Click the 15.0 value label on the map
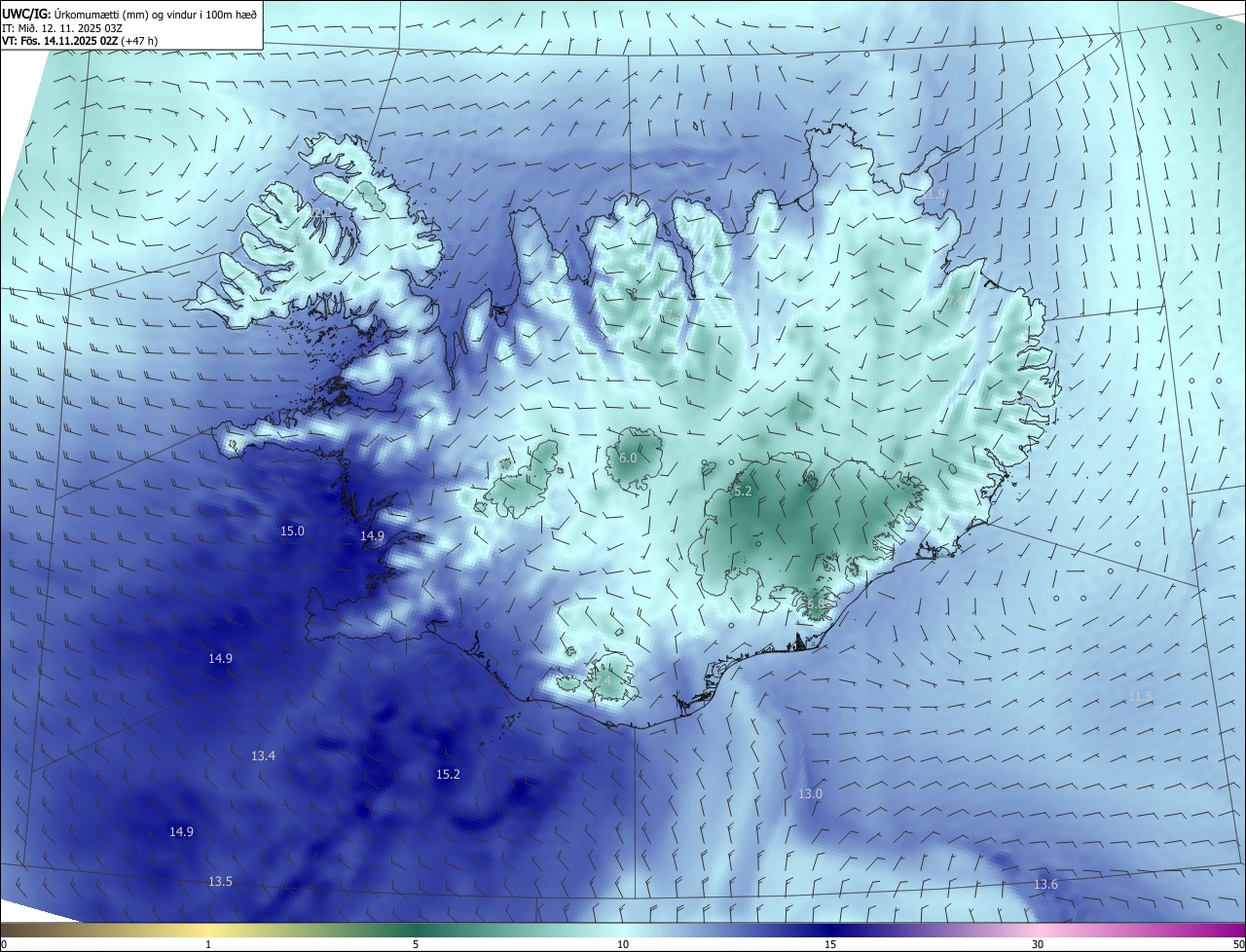This screenshot has height=952, width=1246. click(x=292, y=531)
